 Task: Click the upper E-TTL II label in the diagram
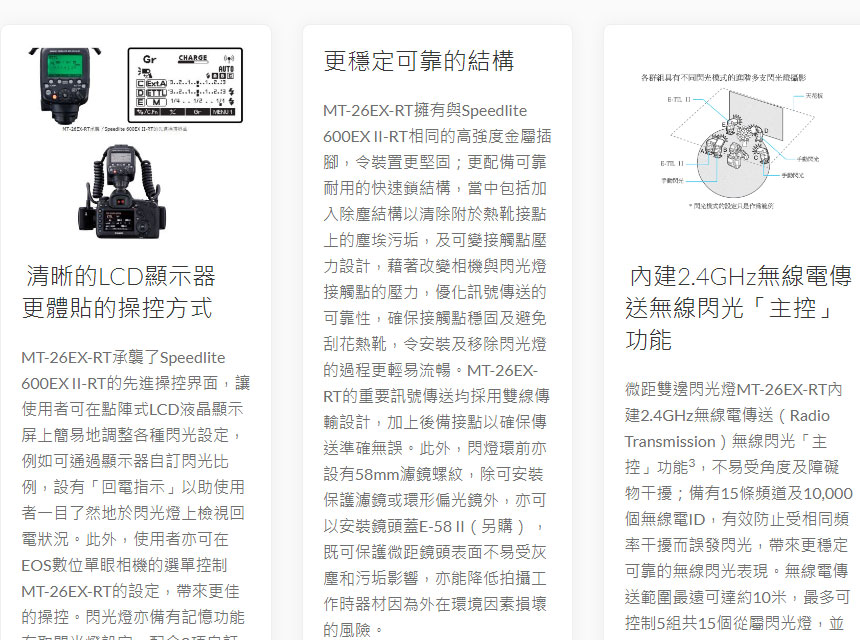coord(679,98)
